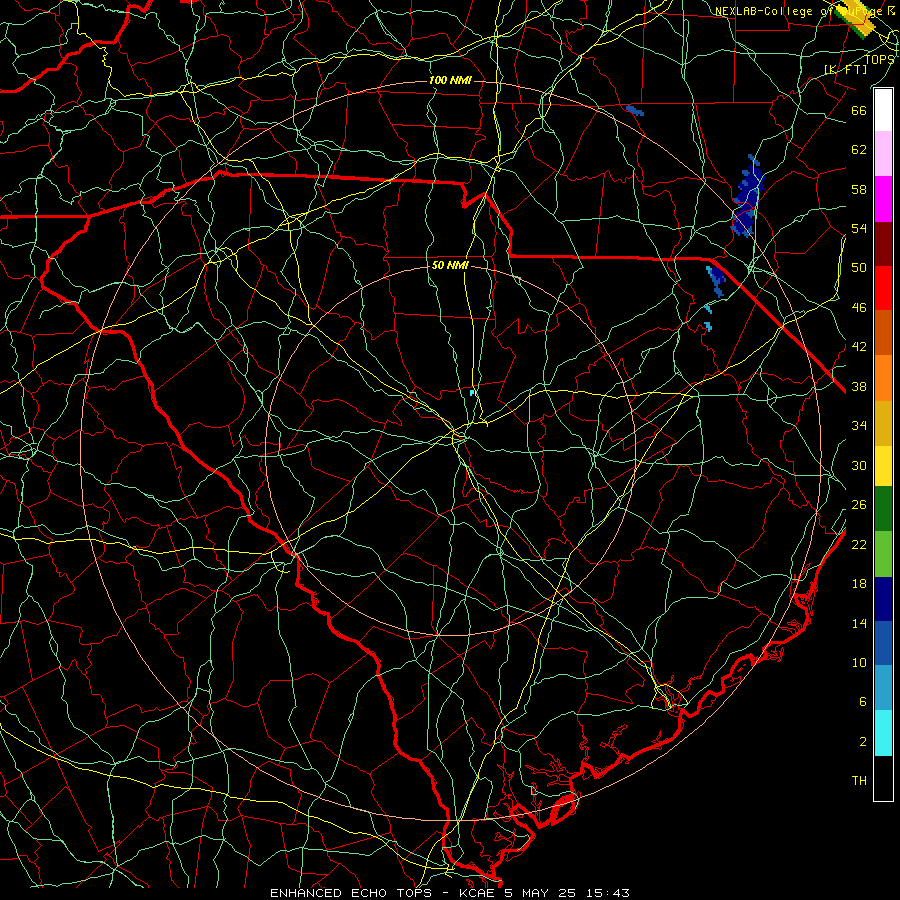
Task: Click the 14 scale label
Action: (859, 623)
